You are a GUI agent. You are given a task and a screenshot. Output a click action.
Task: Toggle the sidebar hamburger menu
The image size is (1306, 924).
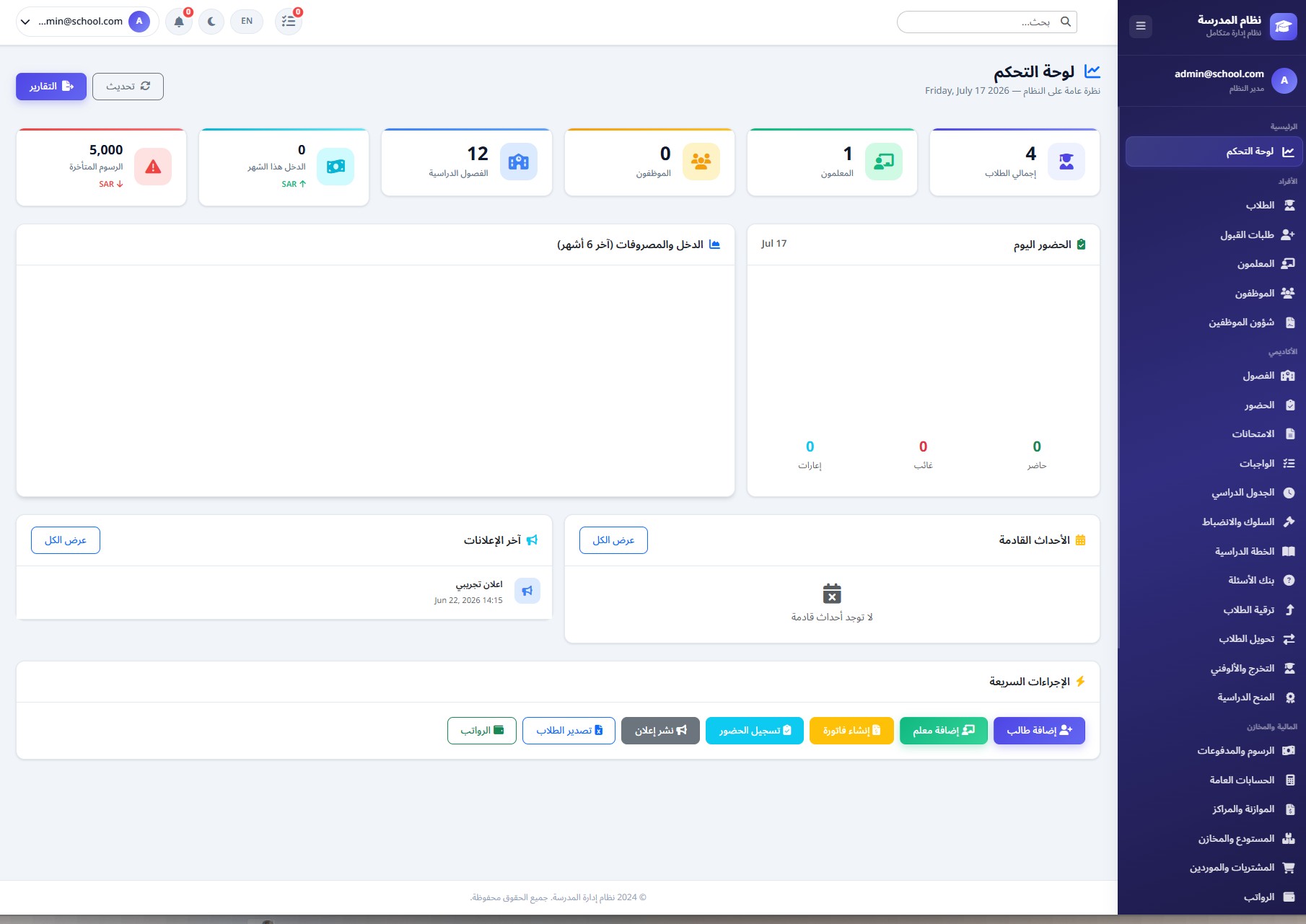coord(1140,26)
